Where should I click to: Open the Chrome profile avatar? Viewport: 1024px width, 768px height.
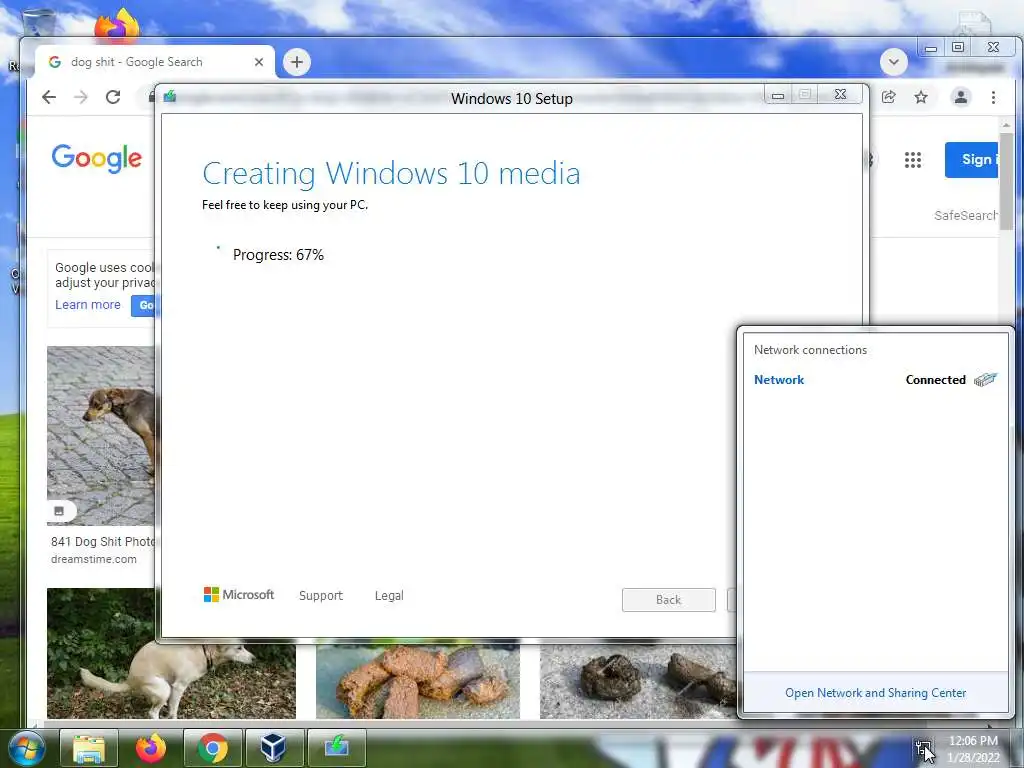click(961, 97)
